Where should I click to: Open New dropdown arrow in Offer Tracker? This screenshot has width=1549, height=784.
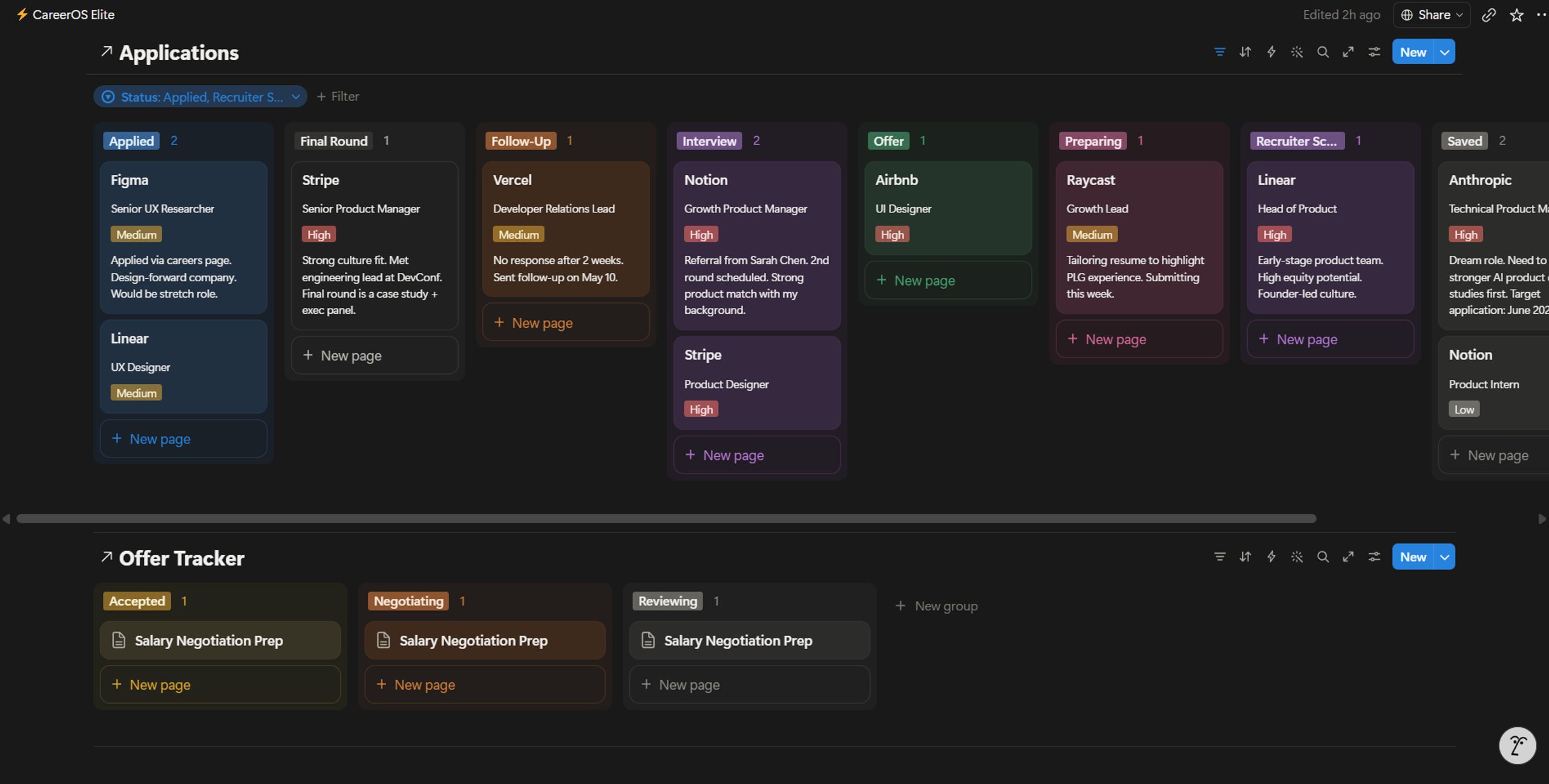click(1445, 557)
